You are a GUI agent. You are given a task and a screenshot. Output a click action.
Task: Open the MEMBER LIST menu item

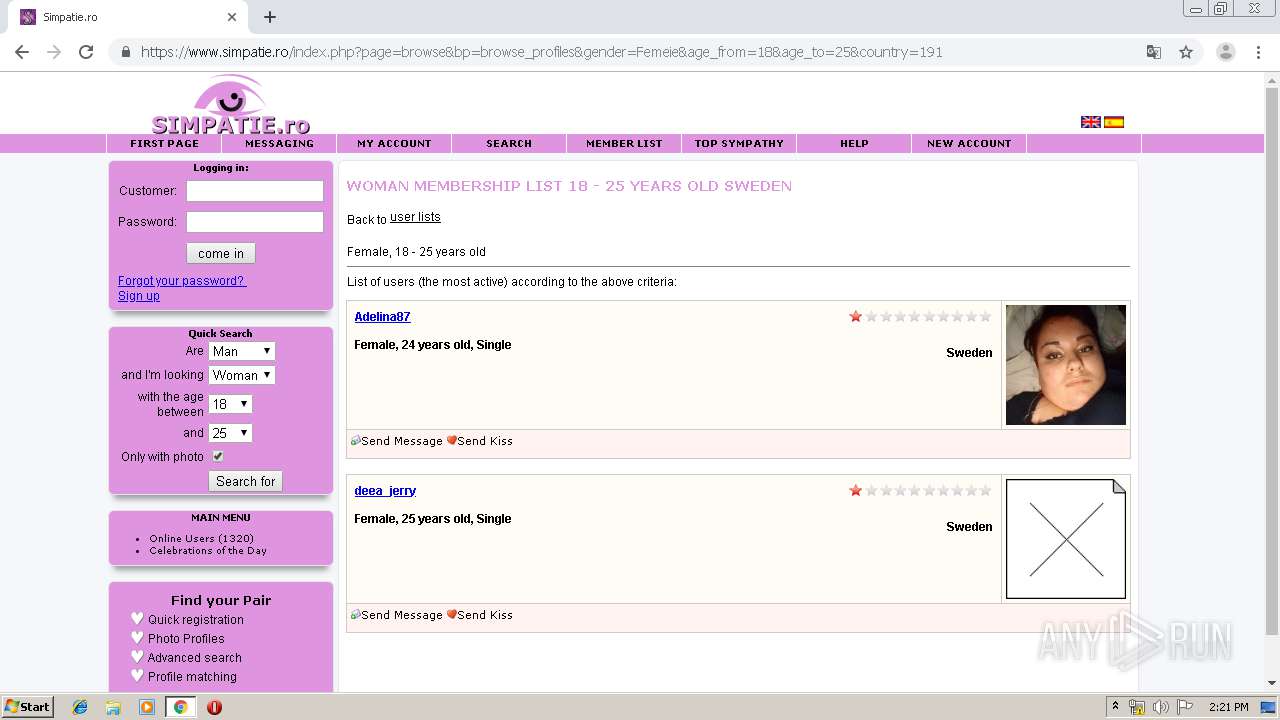[x=624, y=143]
